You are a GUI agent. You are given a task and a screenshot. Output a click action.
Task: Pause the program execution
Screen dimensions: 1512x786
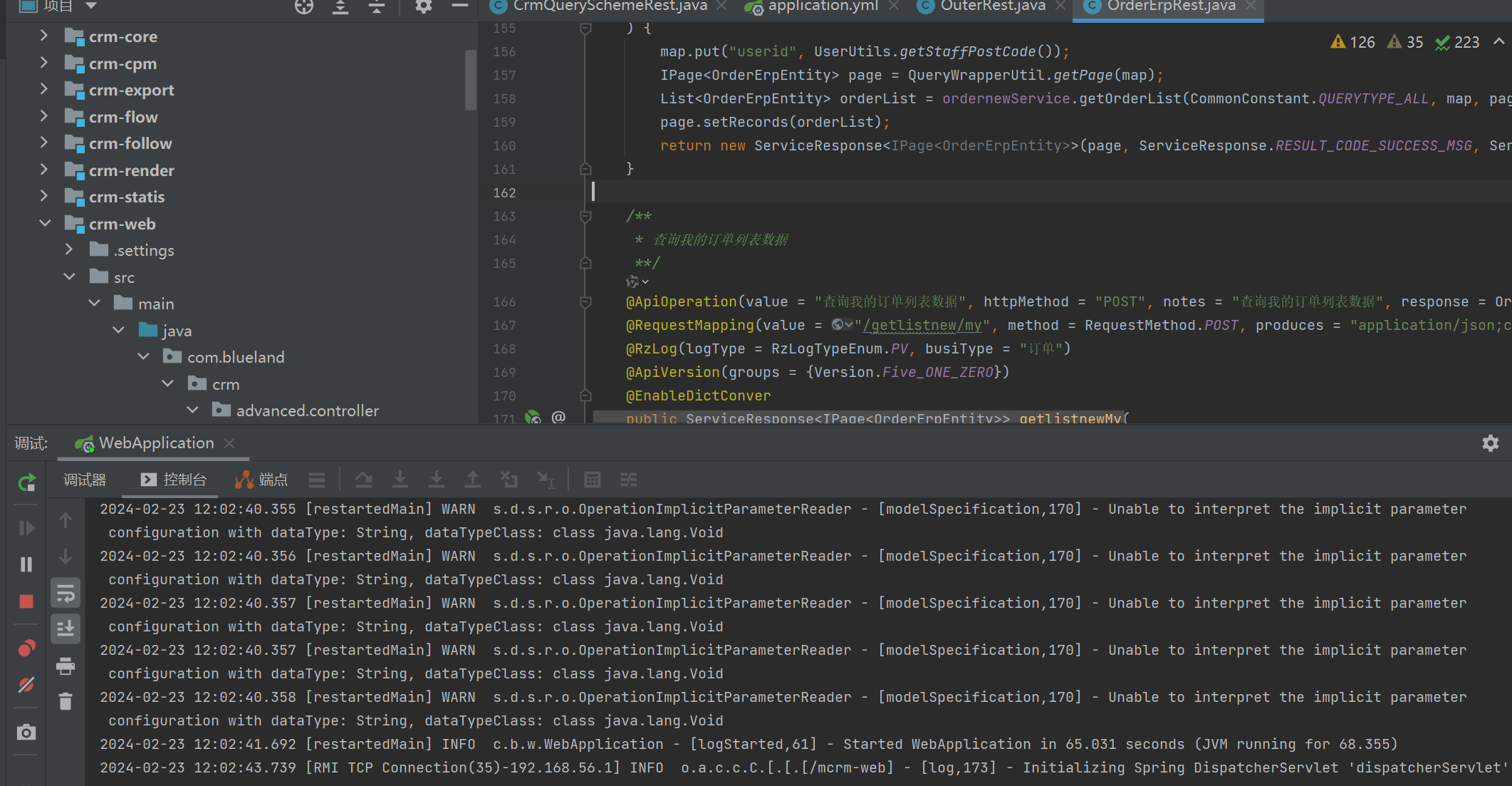(26, 564)
